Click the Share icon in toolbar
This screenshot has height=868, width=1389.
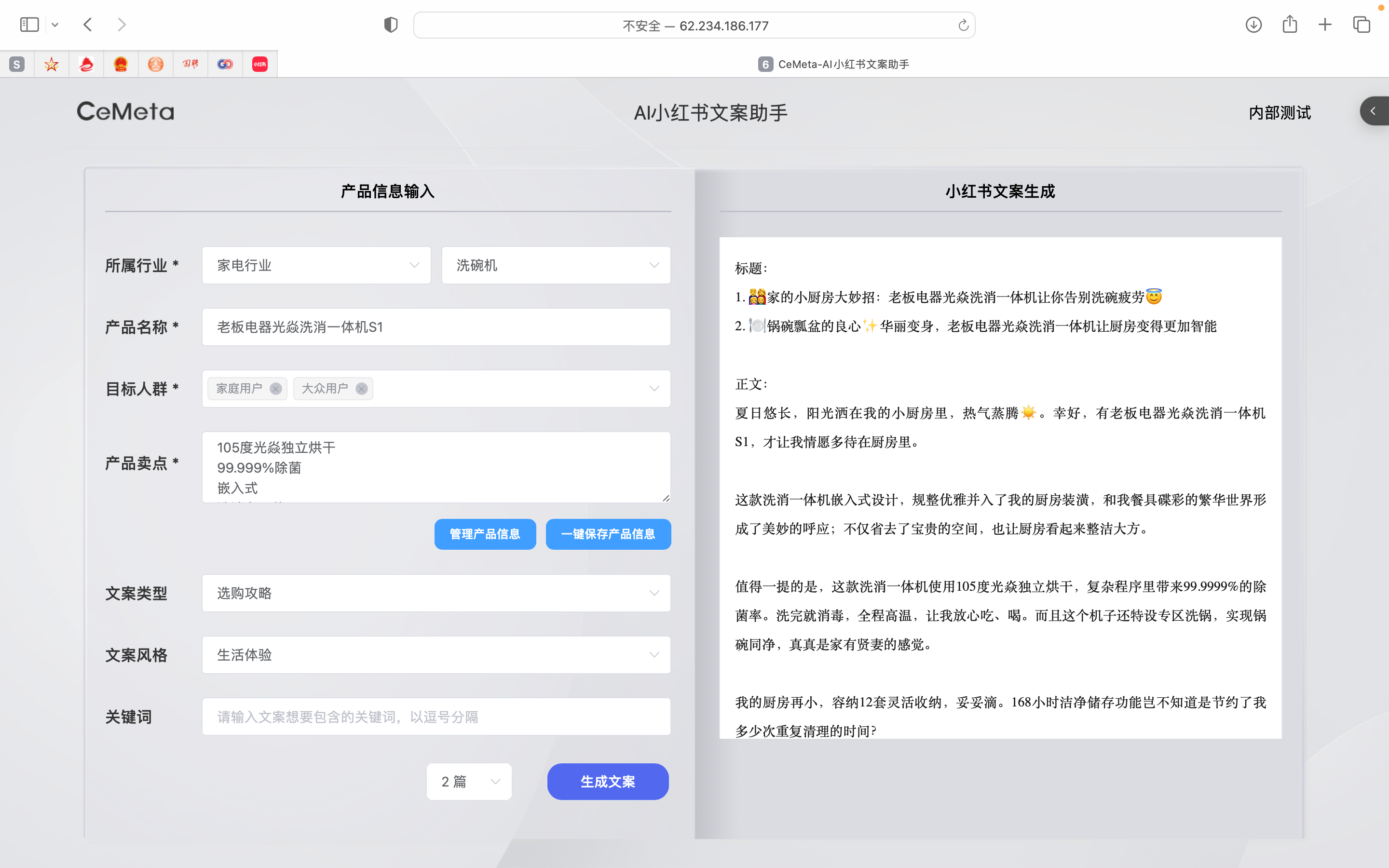[1290, 25]
